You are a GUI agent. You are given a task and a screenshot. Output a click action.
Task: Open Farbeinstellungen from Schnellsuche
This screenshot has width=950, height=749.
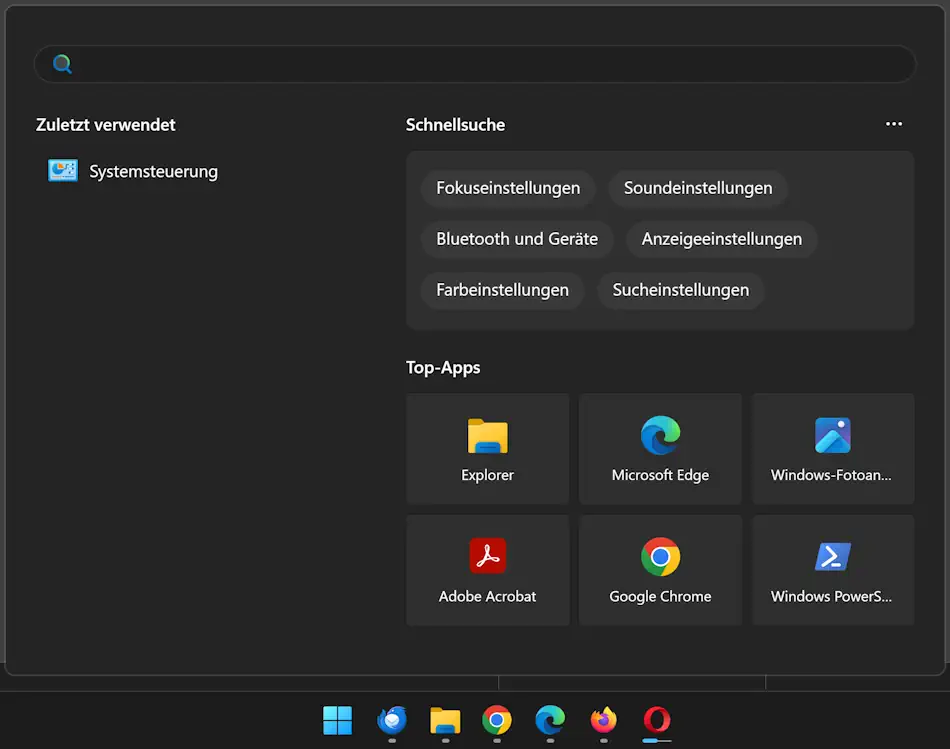[502, 290]
